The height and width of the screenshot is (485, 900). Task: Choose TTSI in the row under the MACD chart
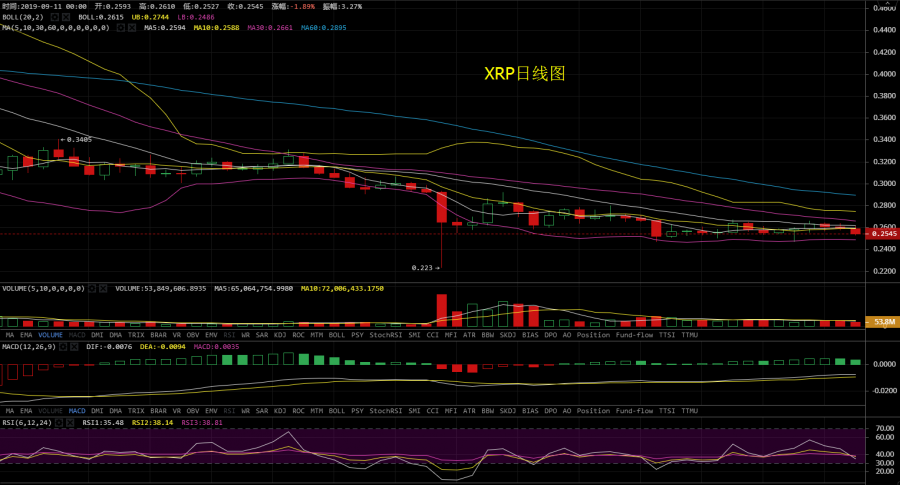(x=667, y=411)
